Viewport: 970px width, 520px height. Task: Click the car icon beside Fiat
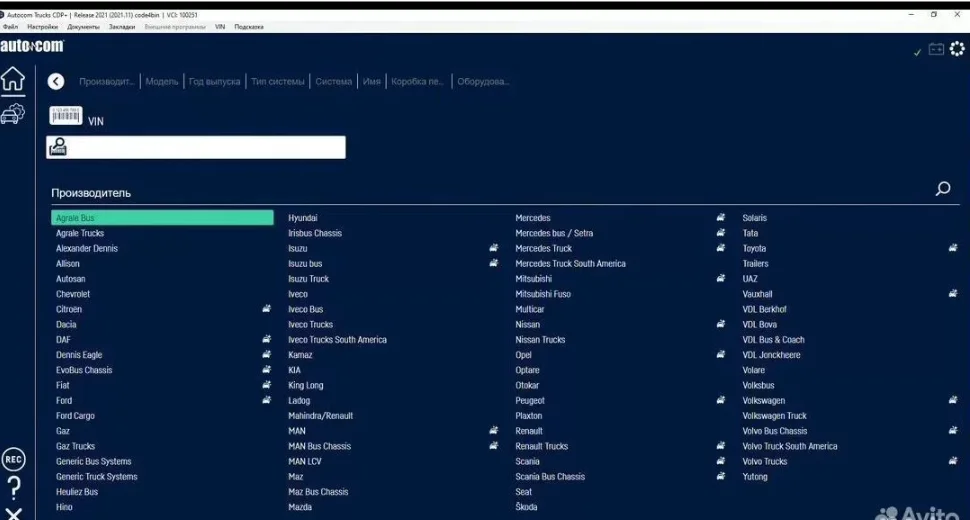pos(266,385)
